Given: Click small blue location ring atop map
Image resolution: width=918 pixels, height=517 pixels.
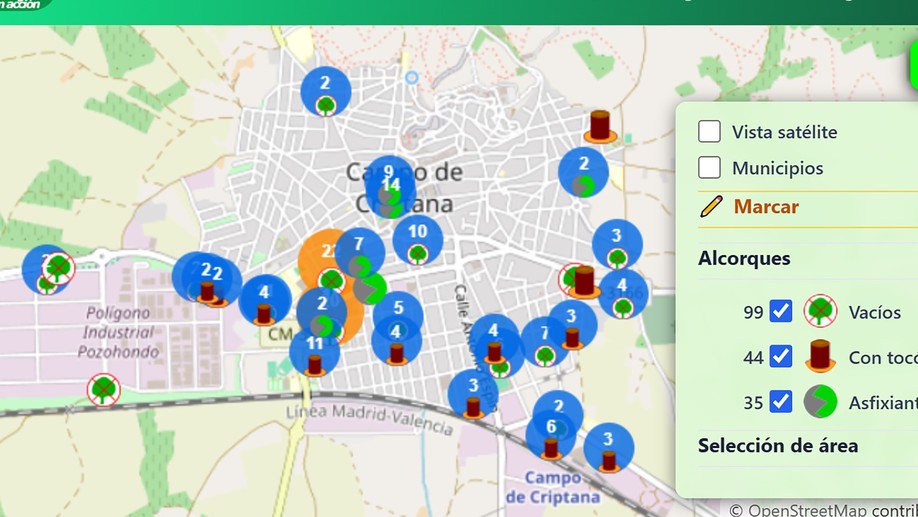Looking at the screenshot, I should tap(412, 77).
